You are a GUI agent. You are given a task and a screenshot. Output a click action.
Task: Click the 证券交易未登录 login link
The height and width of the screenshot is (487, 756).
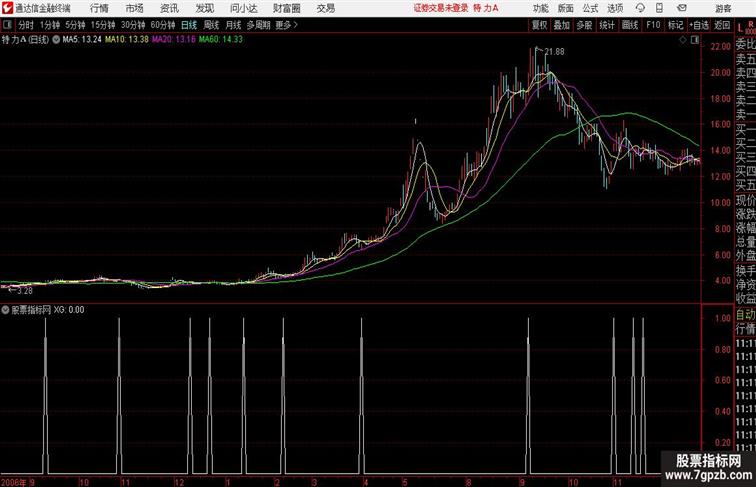(441, 8)
